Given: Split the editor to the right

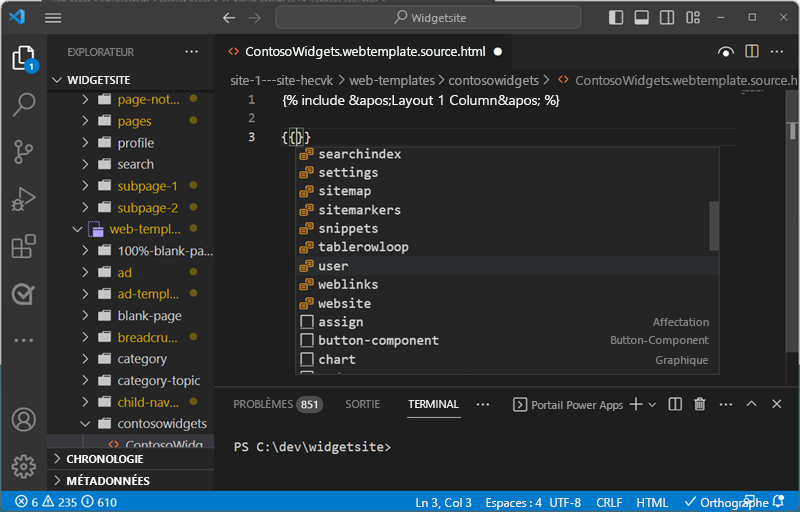Looking at the screenshot, I should pyautogui.click(x=752, y=51).
